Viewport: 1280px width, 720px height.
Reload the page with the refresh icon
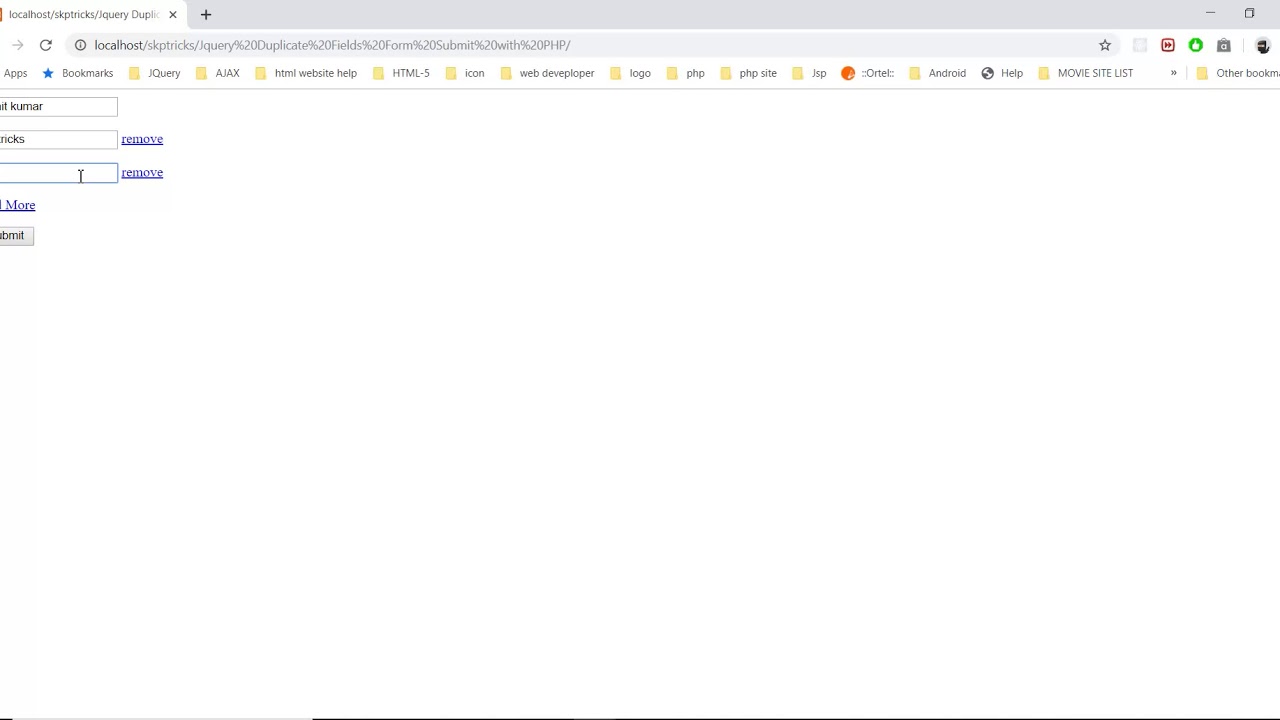[45, 45]
